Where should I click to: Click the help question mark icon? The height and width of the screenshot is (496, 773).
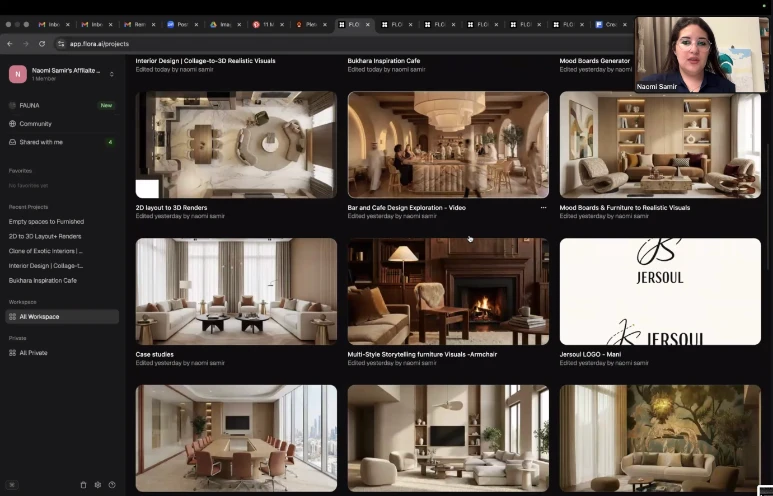111,485
